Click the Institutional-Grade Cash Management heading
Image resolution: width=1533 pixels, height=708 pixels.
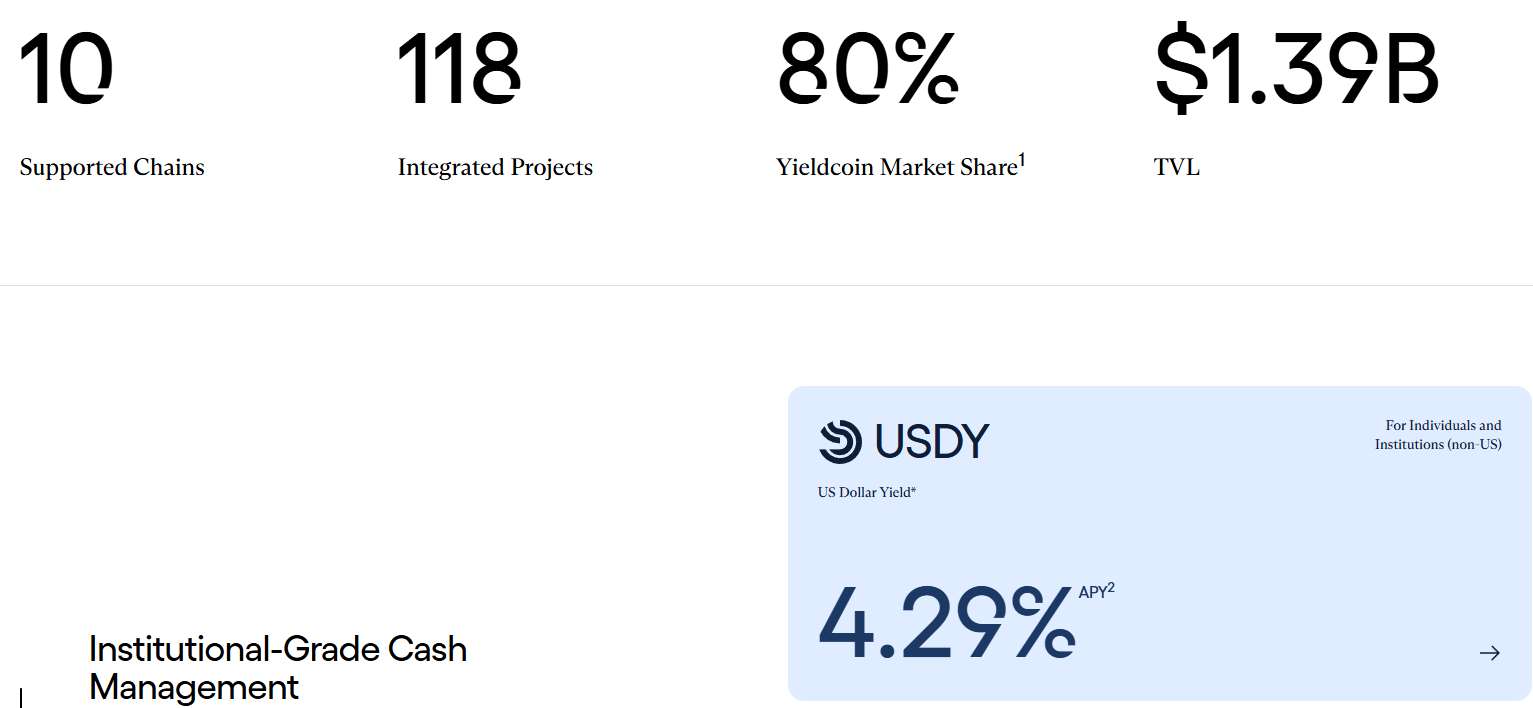[278, 668]
